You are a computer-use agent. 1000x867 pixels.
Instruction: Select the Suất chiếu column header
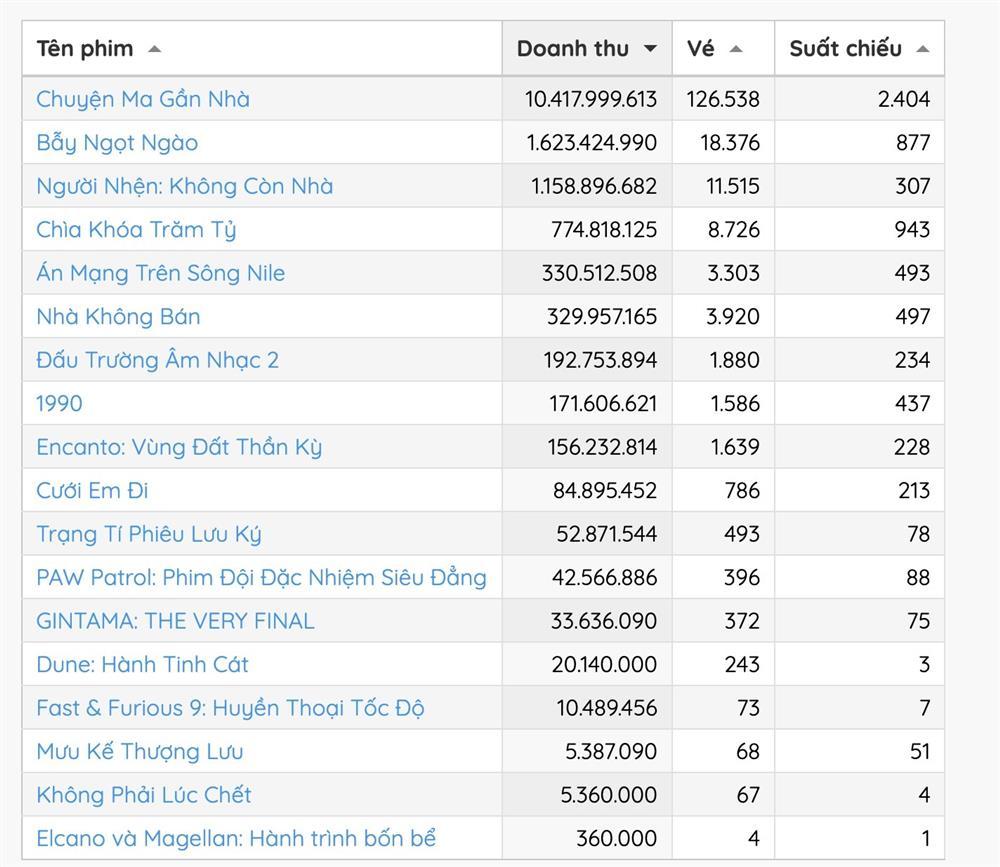pos(845,48)
